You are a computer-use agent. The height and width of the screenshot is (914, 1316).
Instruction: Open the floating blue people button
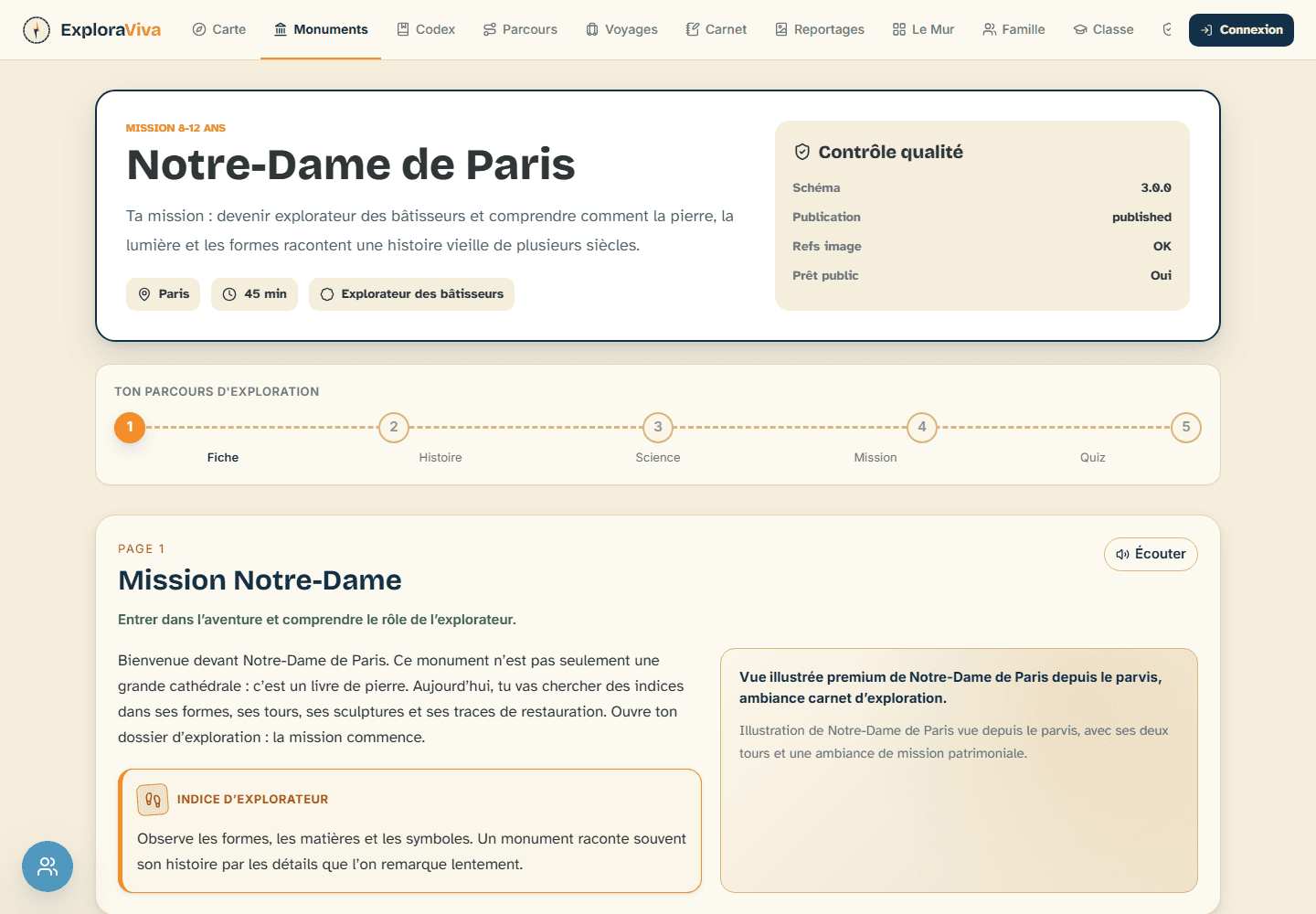[48, 866]
